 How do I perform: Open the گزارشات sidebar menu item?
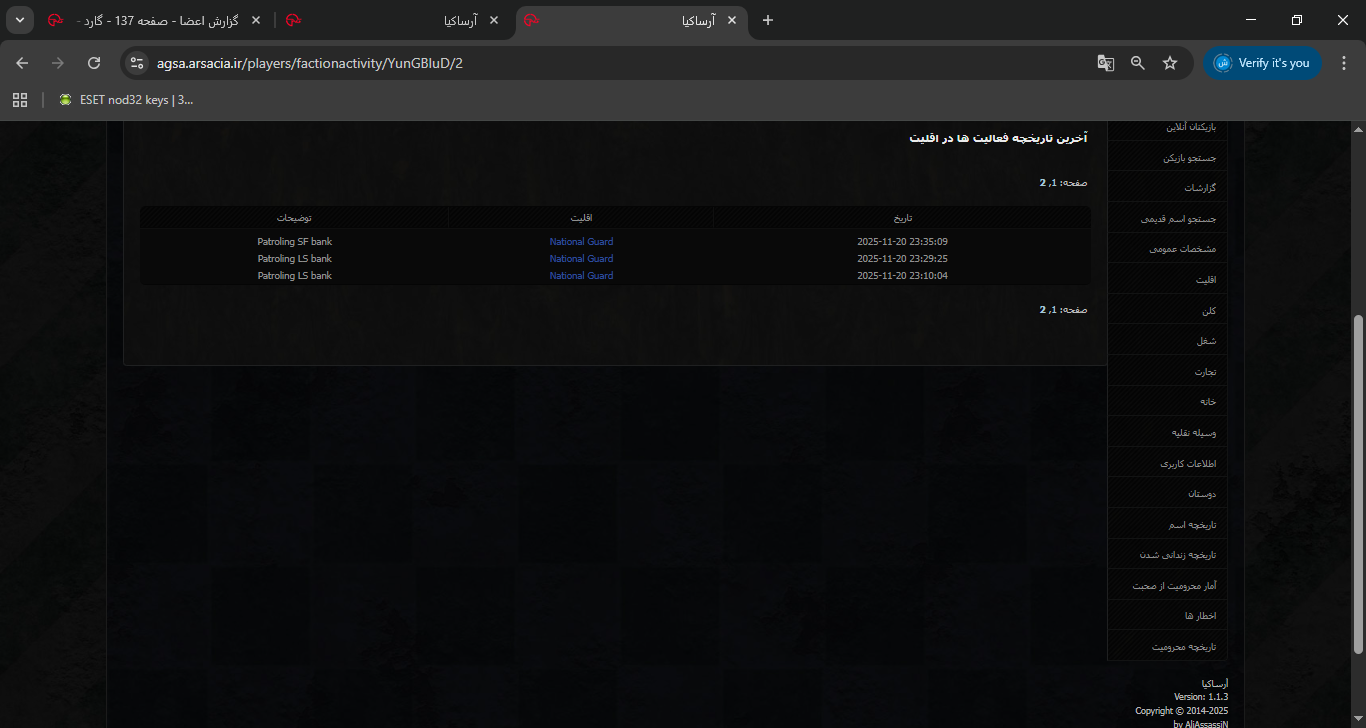(x=1200, y=188)
